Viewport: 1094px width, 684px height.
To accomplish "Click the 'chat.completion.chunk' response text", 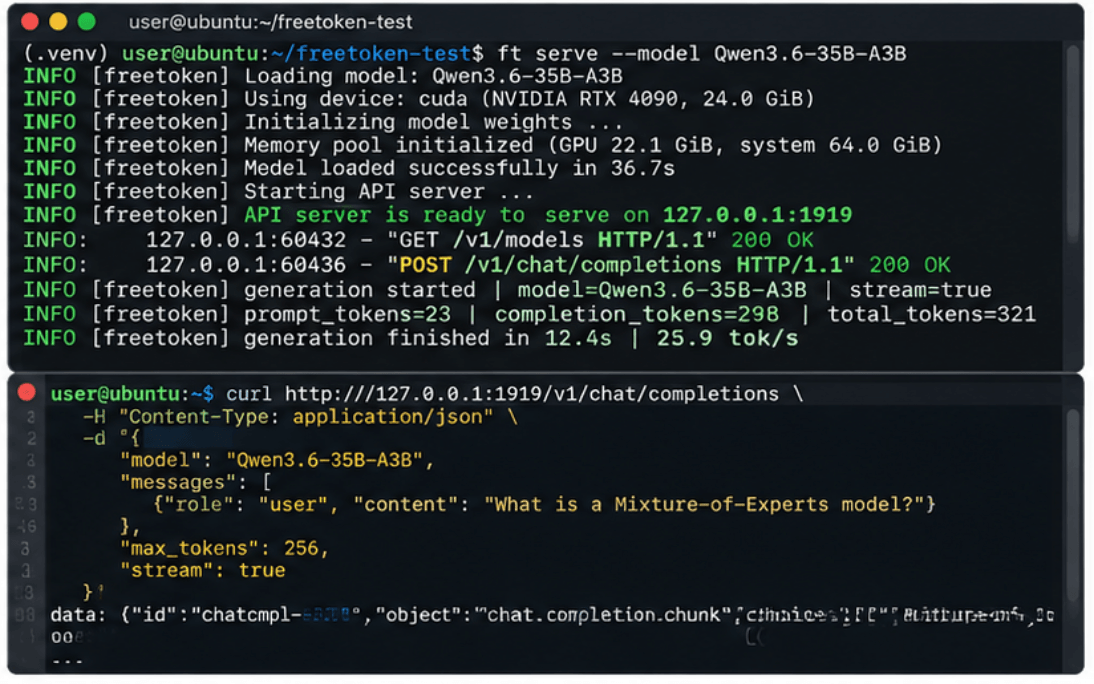I will pyautogui.click(x=603, y=615).
